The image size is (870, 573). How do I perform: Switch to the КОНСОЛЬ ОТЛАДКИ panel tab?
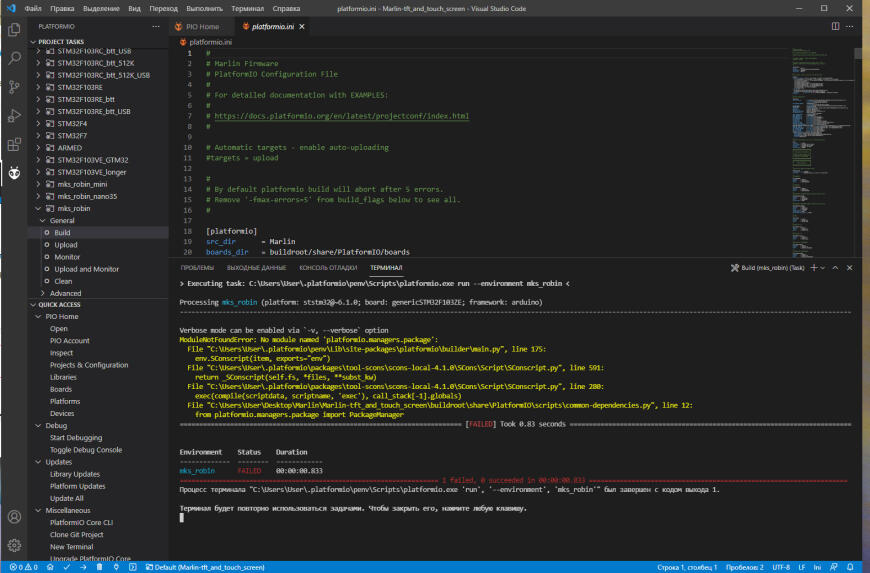tap(328, 268)
